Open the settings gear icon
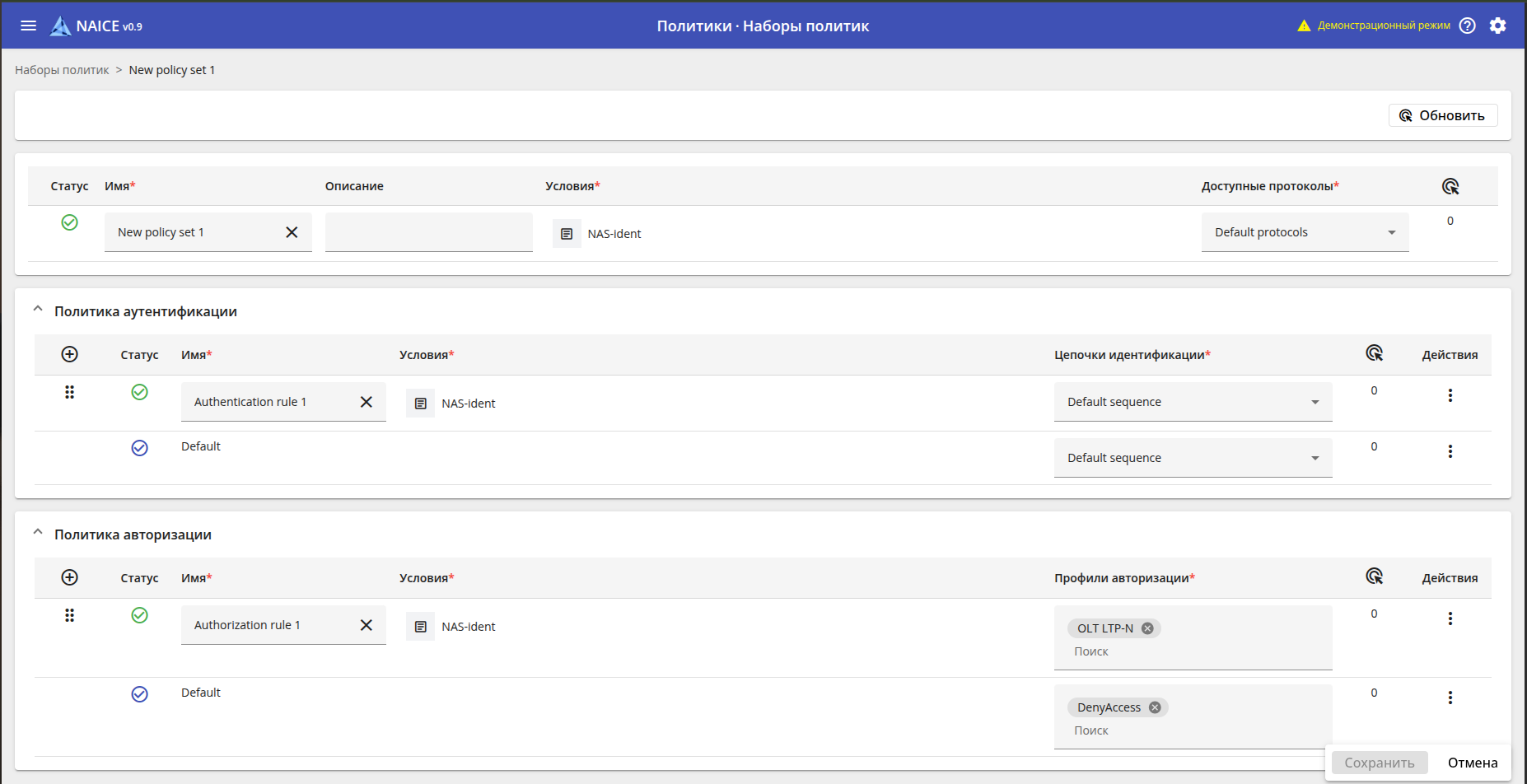1527x784 pixels. (1497, 26)
